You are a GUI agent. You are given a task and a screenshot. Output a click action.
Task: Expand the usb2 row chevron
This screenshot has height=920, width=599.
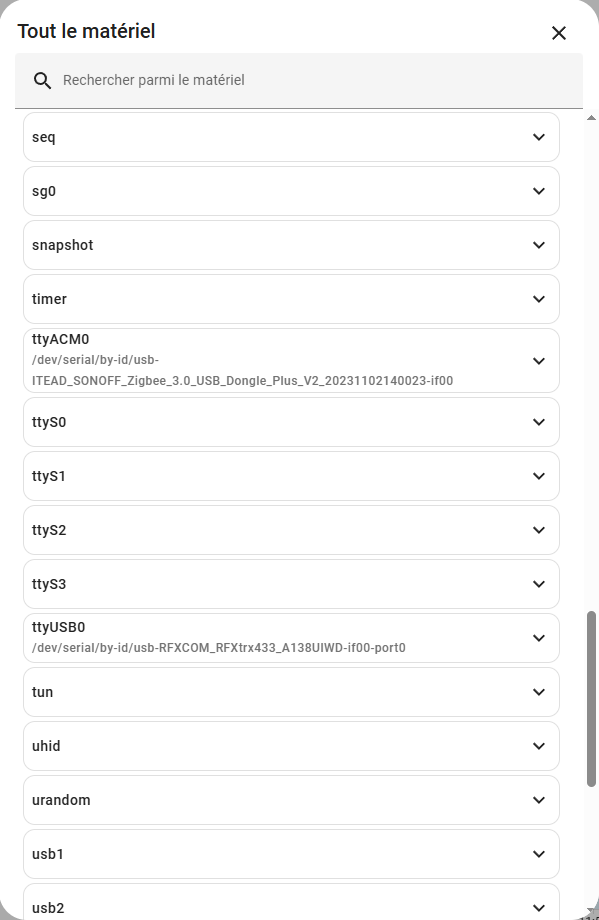click(539, 908)
